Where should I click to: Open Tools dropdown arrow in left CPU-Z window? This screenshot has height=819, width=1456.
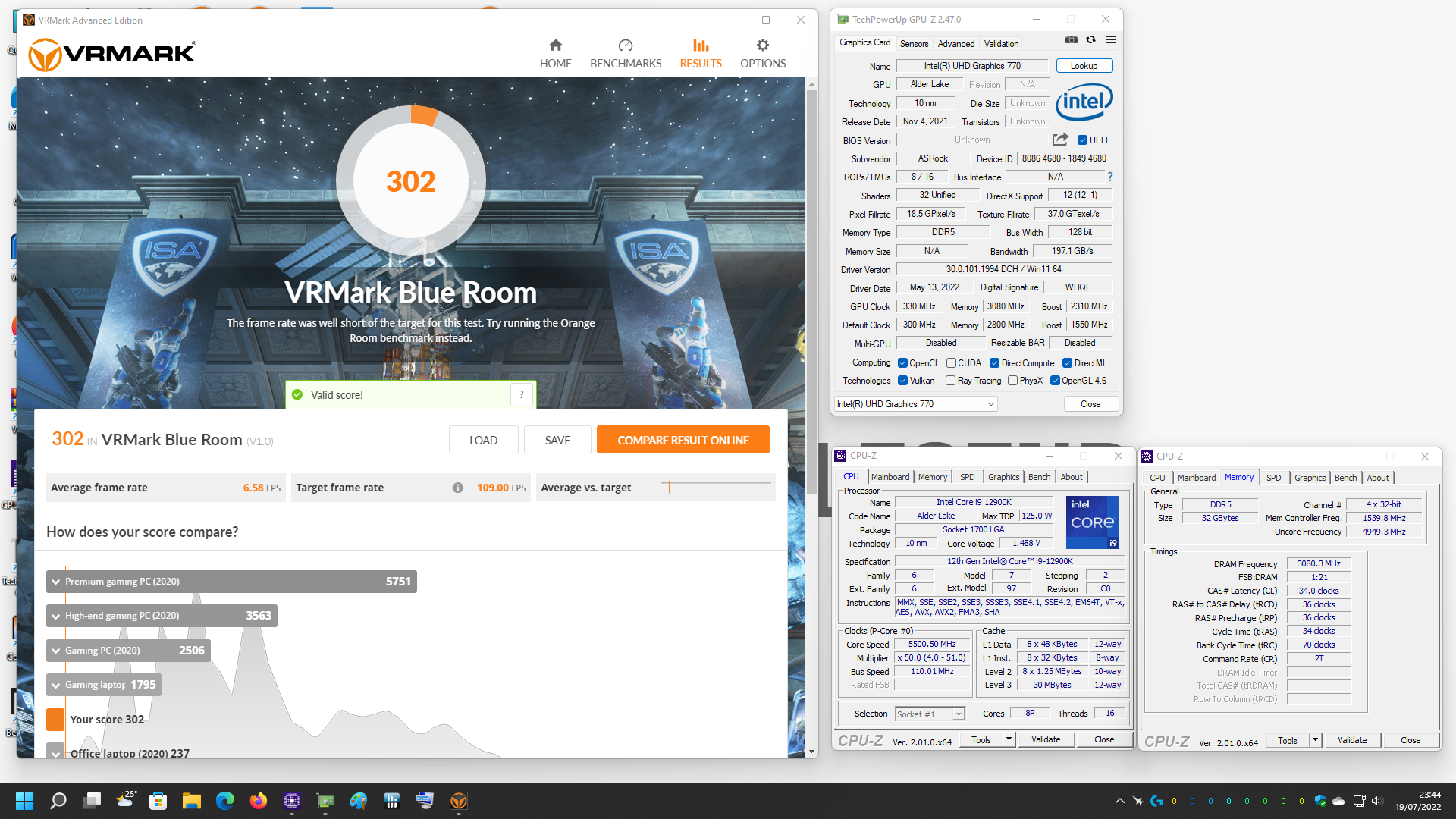(1009, 739)
